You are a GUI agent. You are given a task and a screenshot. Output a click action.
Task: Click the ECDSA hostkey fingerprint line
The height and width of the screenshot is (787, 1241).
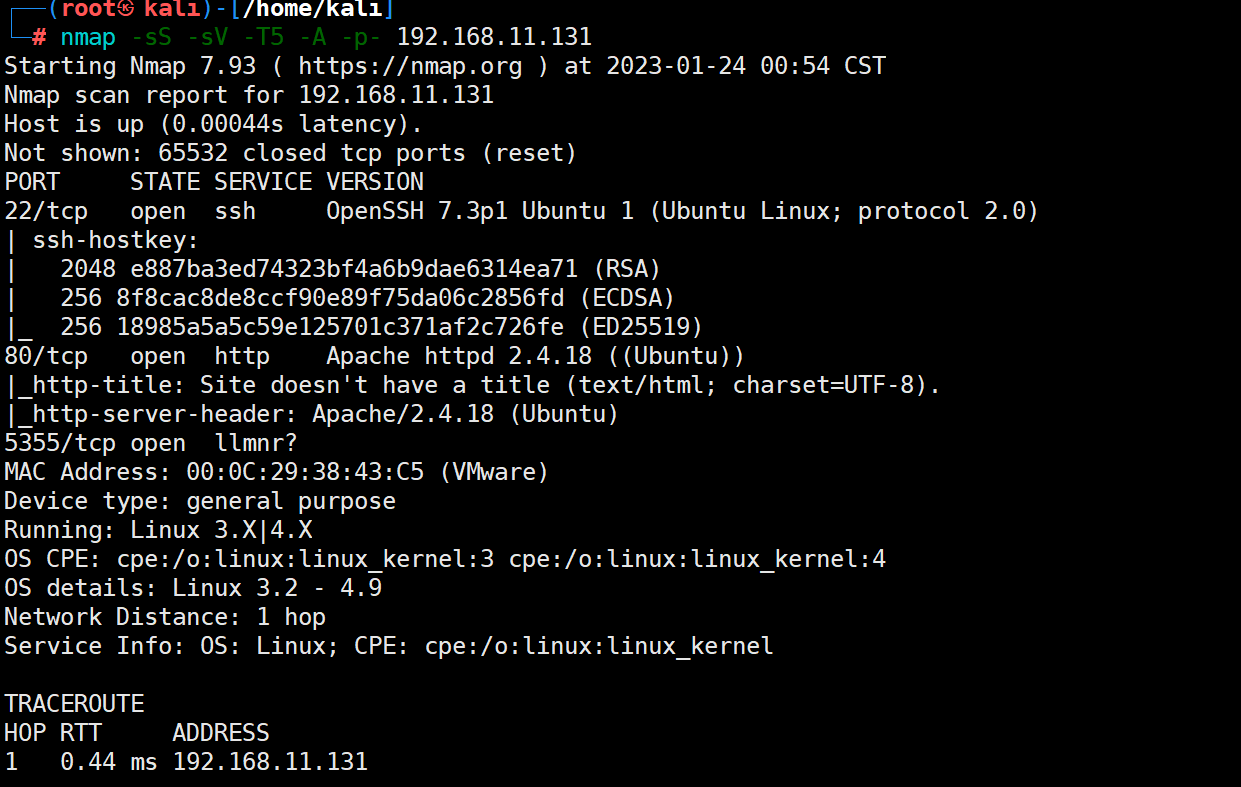[367, 299]
